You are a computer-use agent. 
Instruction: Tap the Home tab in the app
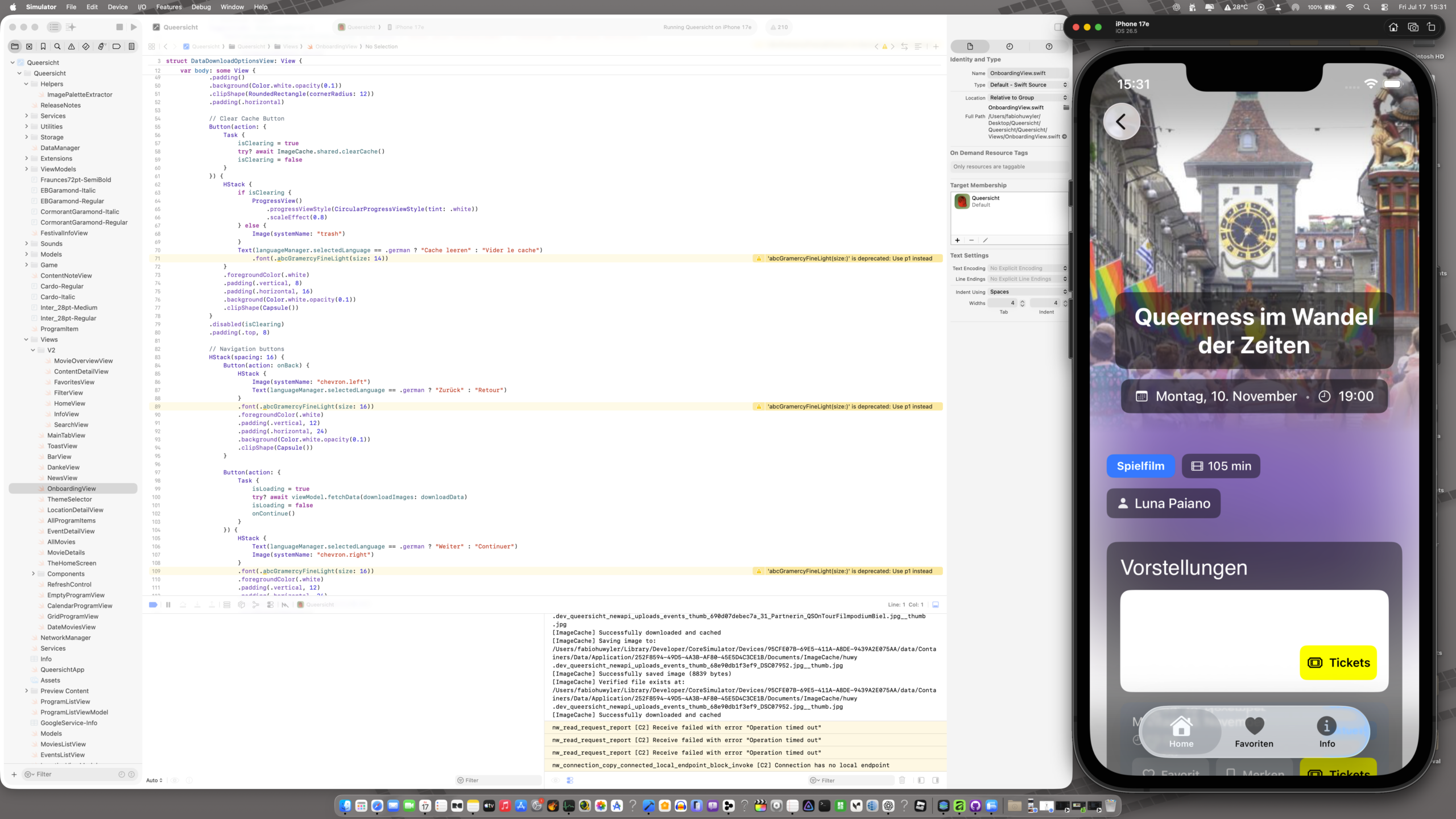pyautogui.click(x=1181, y=732)
